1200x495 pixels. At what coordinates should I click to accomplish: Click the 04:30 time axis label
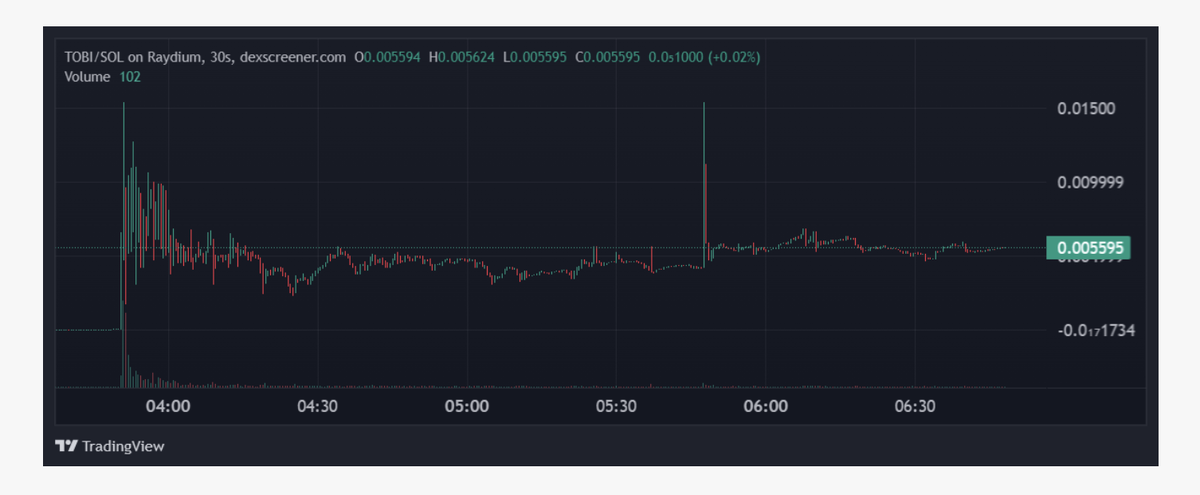coord(317,406)
